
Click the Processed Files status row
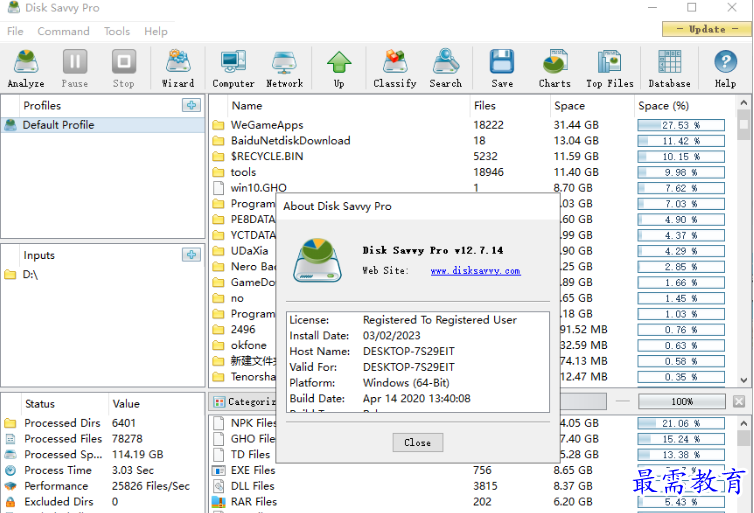coord(103,439)
